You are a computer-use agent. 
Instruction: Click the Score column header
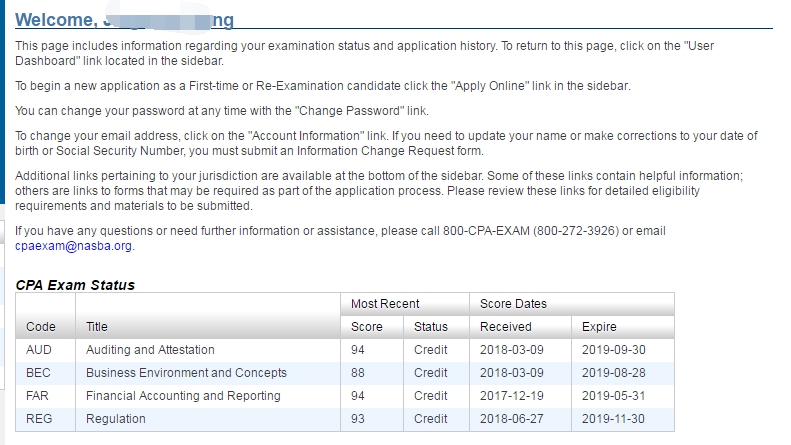[367, 327]
